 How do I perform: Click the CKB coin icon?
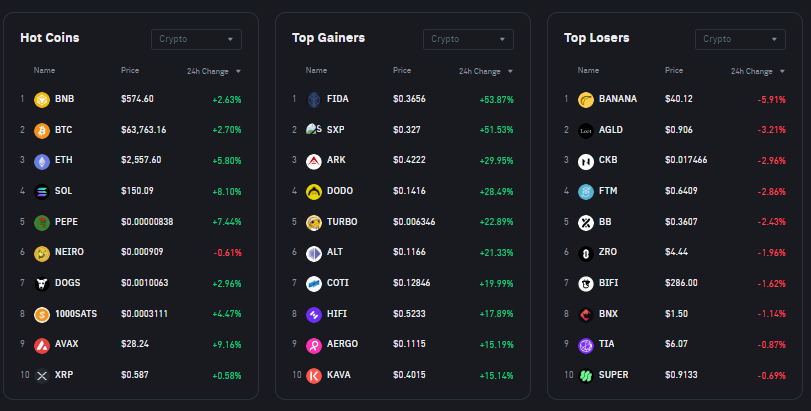pyautogui.click(x=586, y=162)
